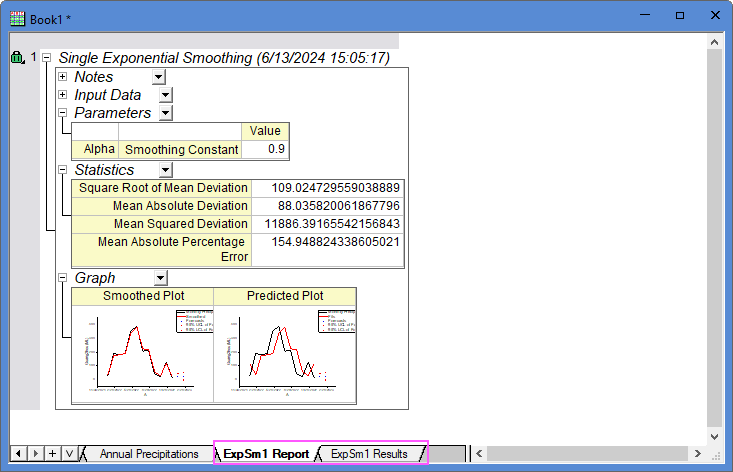Add a new sheet with plus button
733x472 pixels.
tap(52, 453)
